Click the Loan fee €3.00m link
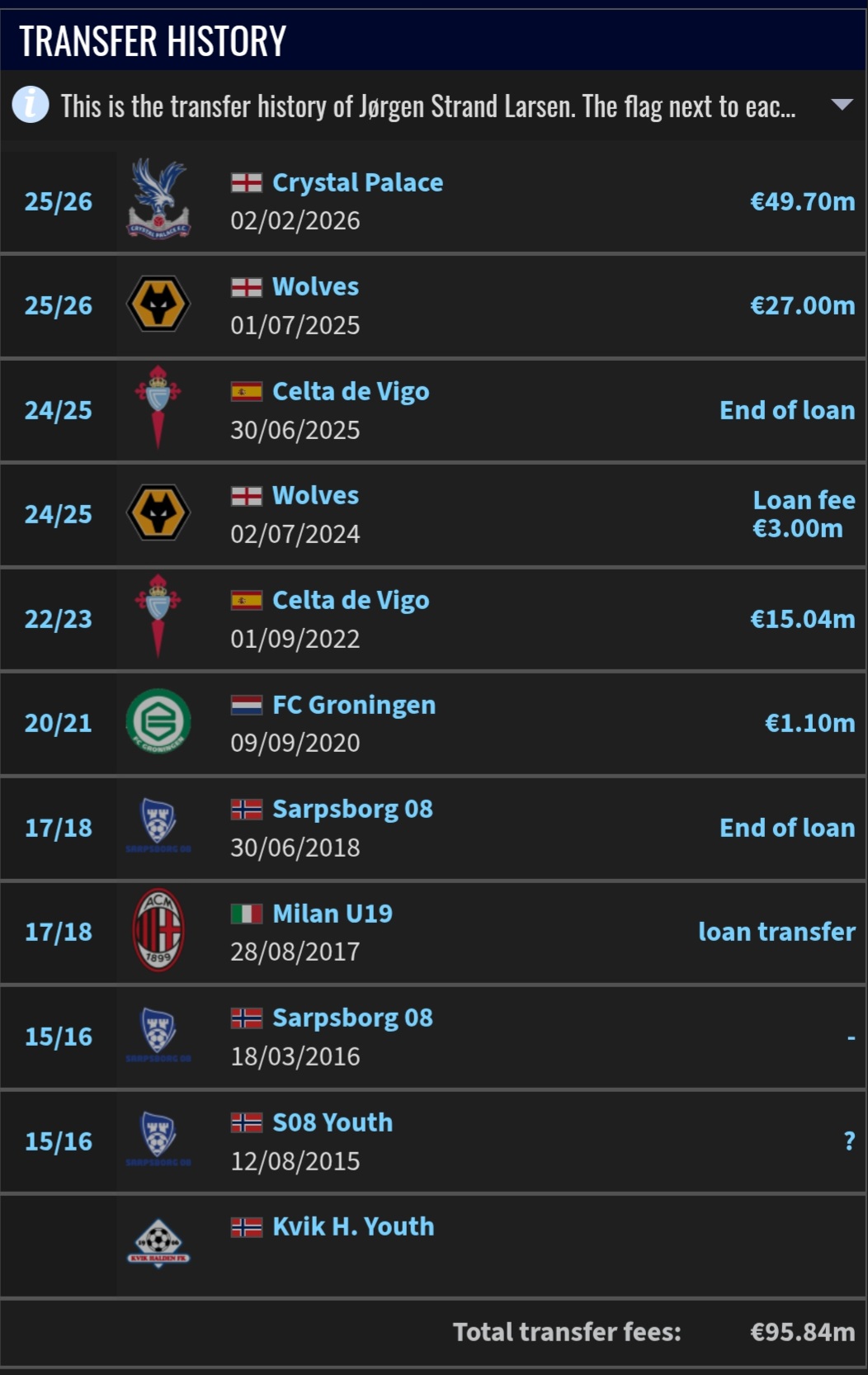The width and height of the screenshot is (868, 1375). 803,514
